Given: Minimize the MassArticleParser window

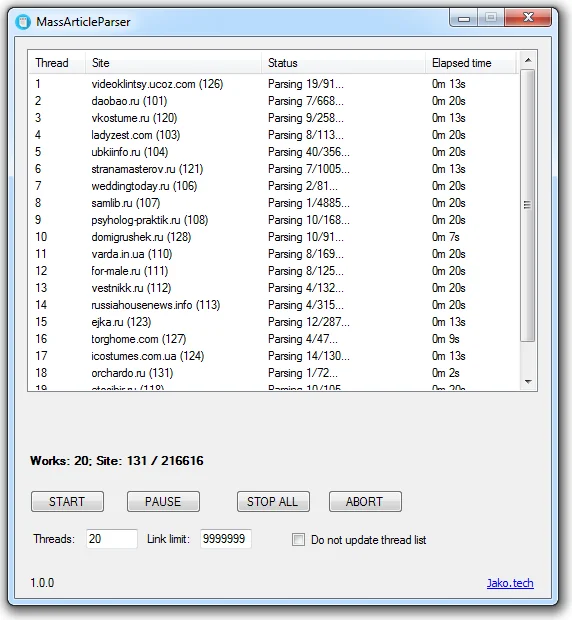Looking at the screenshot, I should click(464, 18).
